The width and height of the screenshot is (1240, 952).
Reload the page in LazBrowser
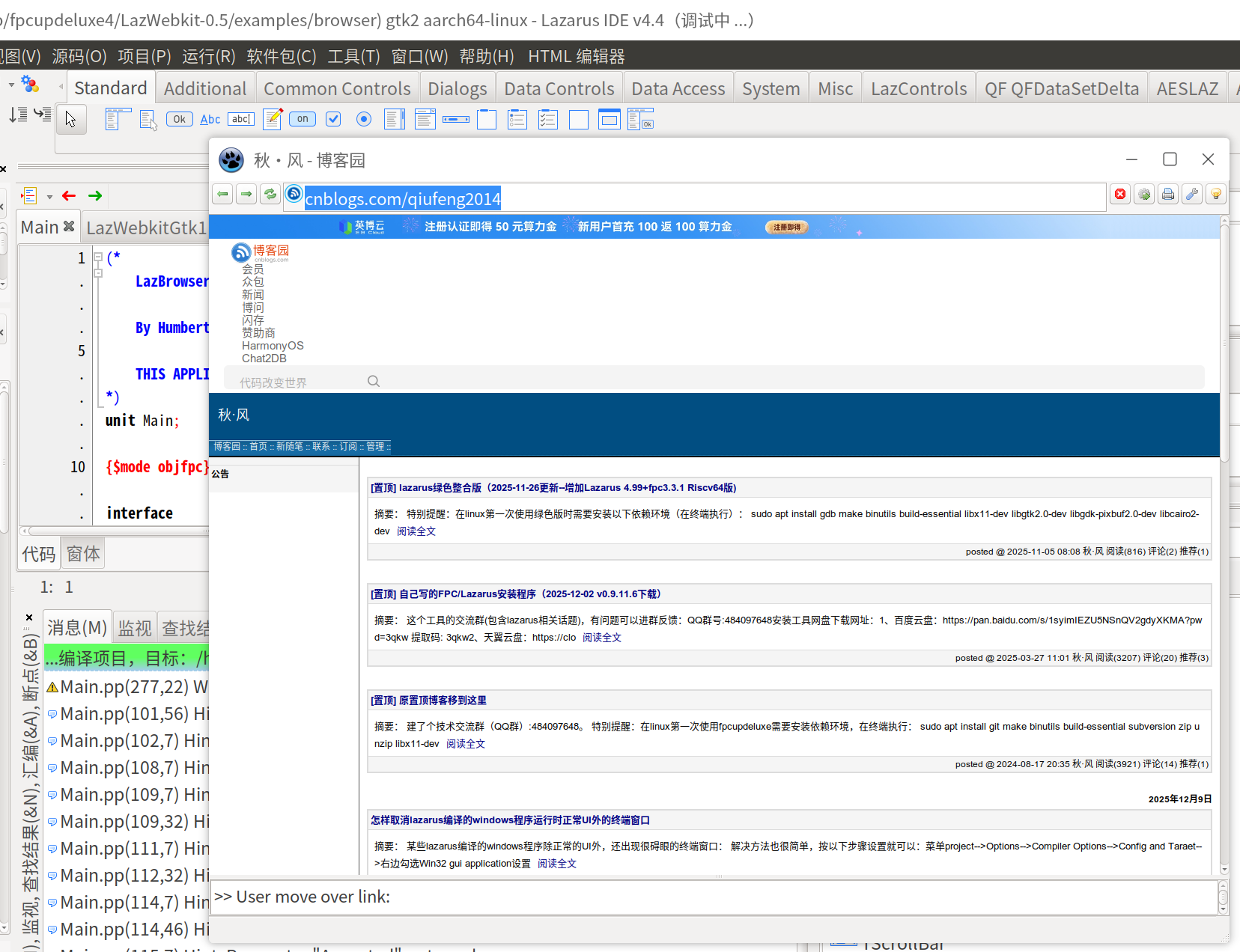coord(270,194)
